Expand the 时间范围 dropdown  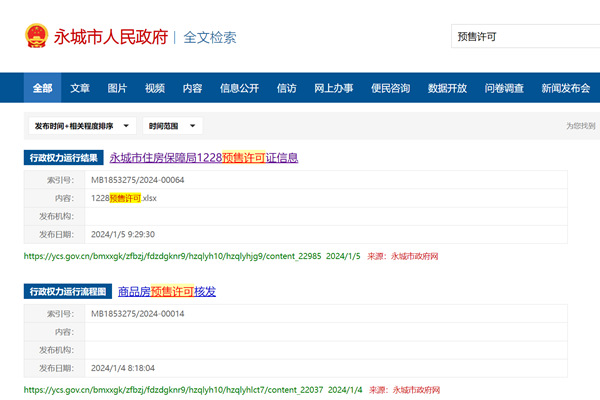point(173,126)
